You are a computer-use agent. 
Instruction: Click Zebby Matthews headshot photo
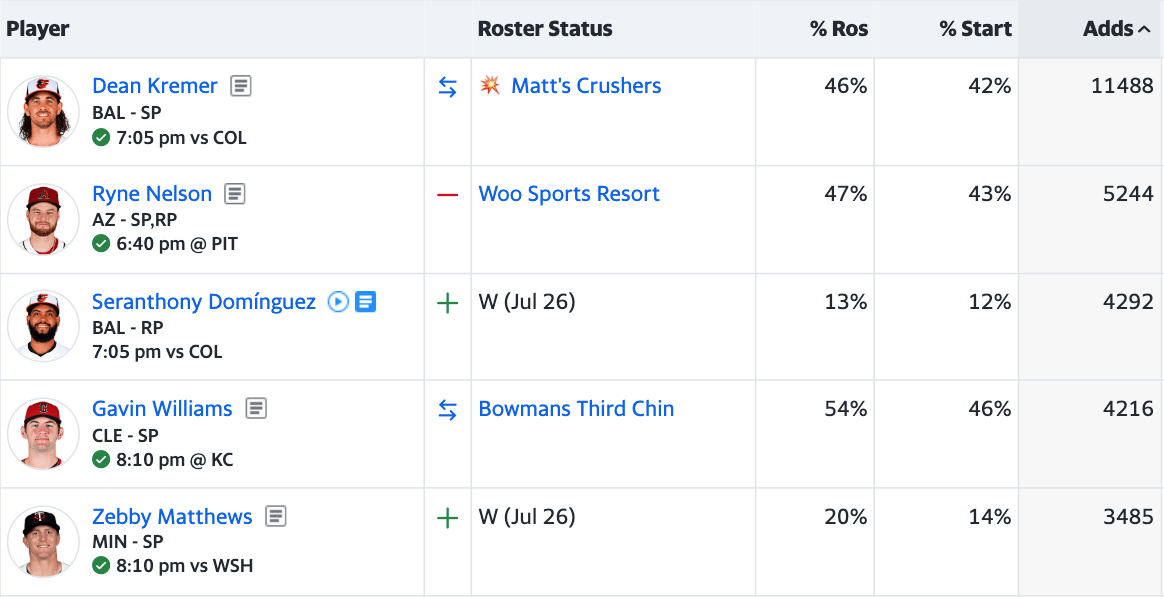point(43,542)
